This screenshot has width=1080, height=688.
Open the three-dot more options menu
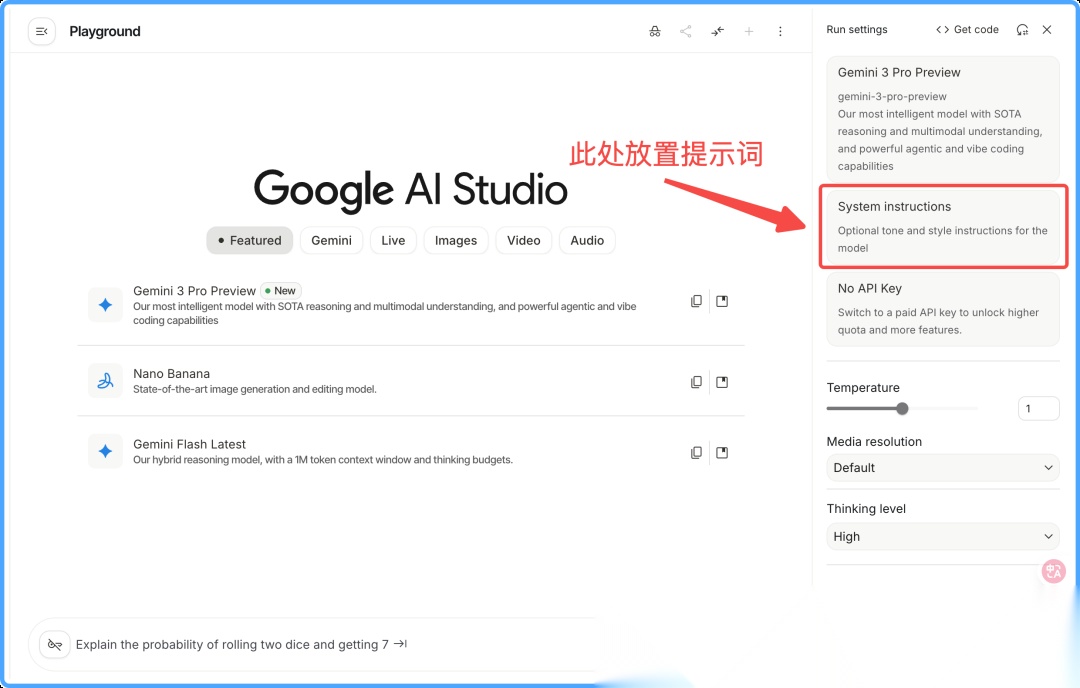[780, 32]
